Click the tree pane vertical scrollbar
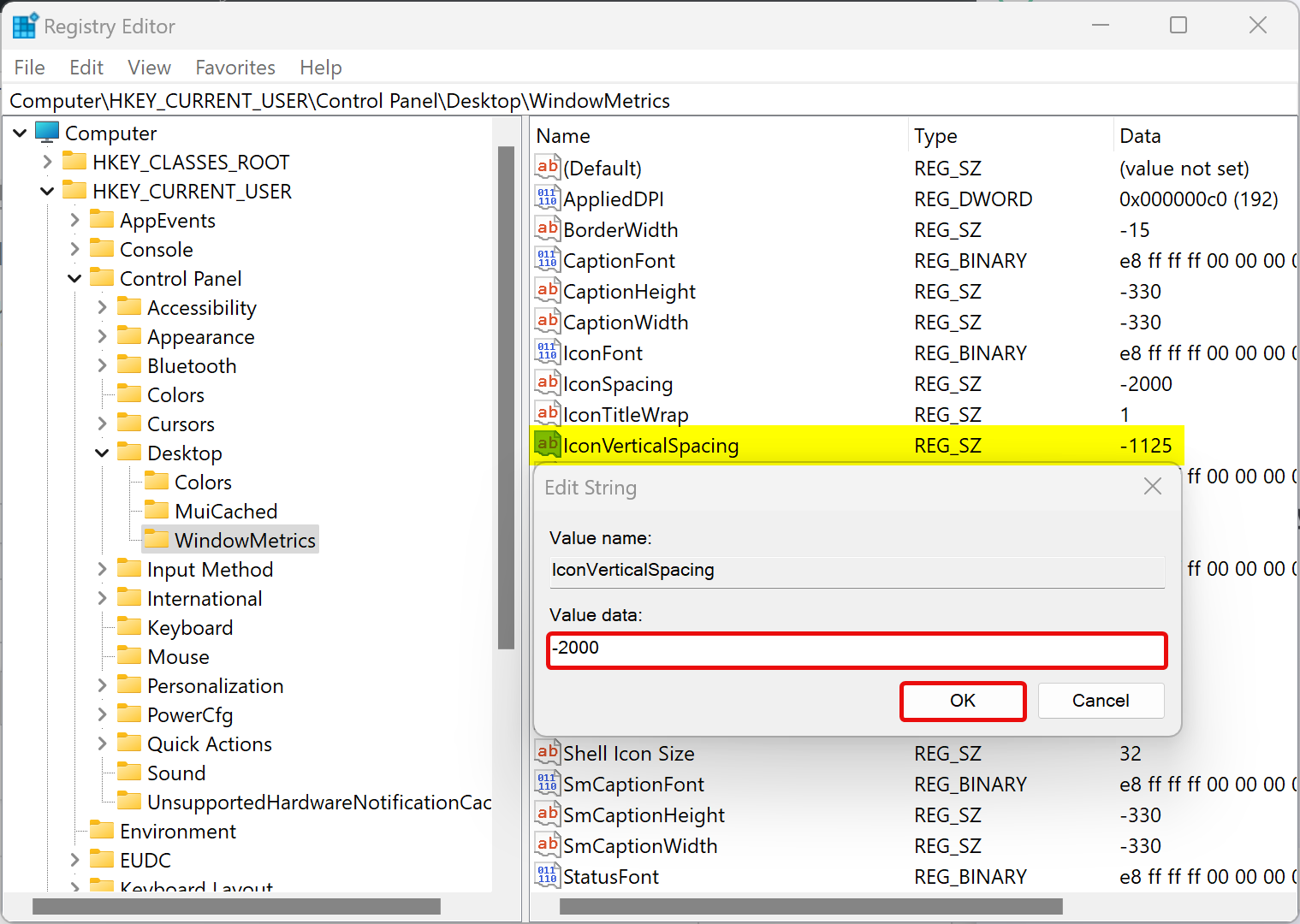1300x924 pixels. (x=506, y=398)
